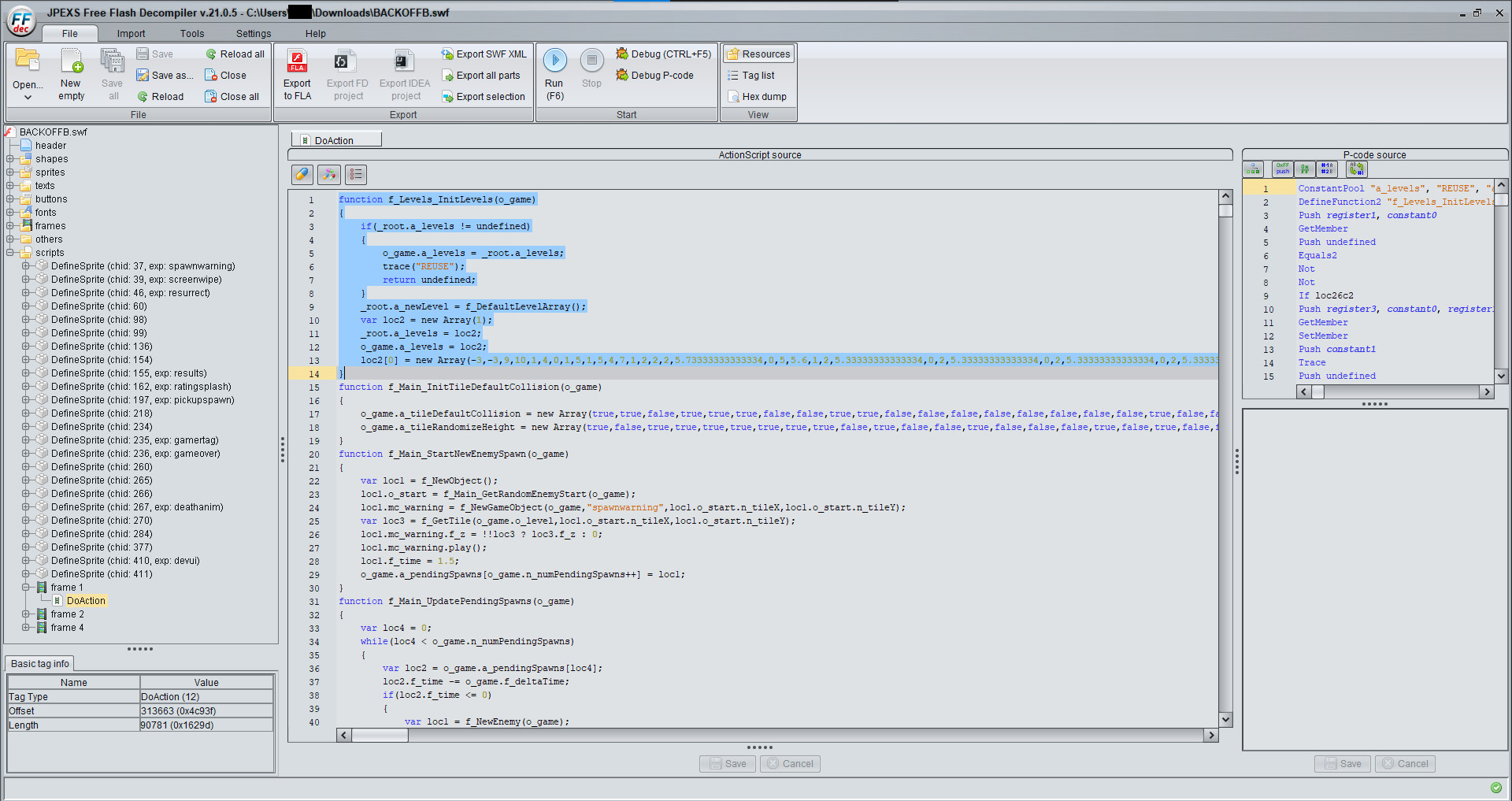Click Cancel under the P-code panel
Image resolution: width=1512 pixels, height=801 pixels.
tap(1405, 763)
